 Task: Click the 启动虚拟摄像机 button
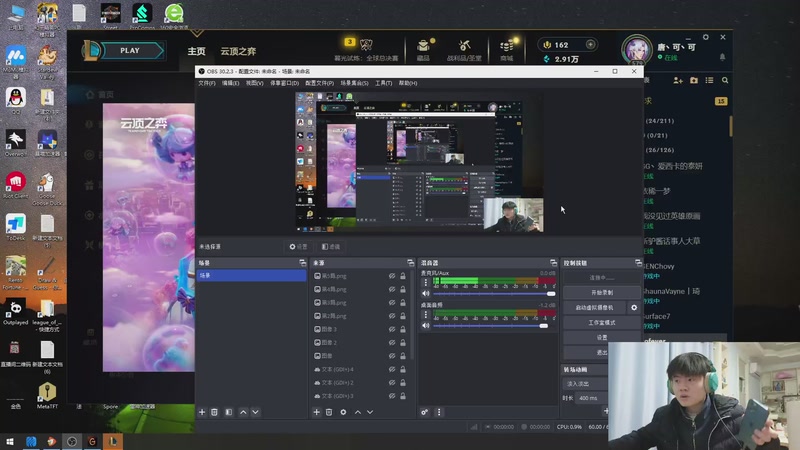[594, 308]
